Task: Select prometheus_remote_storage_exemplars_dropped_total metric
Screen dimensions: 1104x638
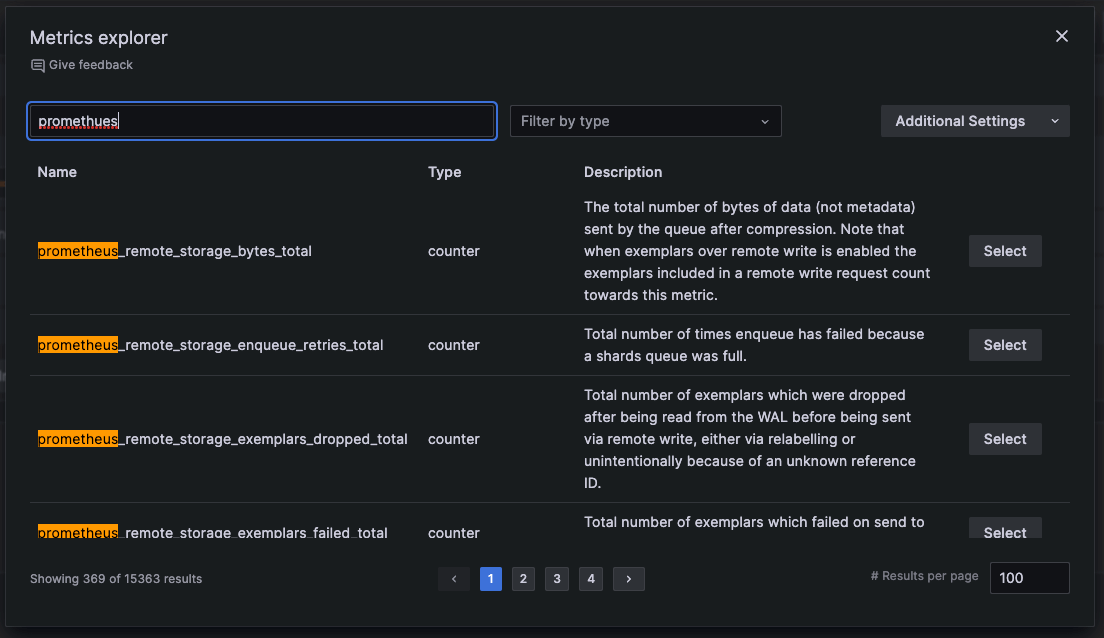Action: click(x=1004, y=438)
